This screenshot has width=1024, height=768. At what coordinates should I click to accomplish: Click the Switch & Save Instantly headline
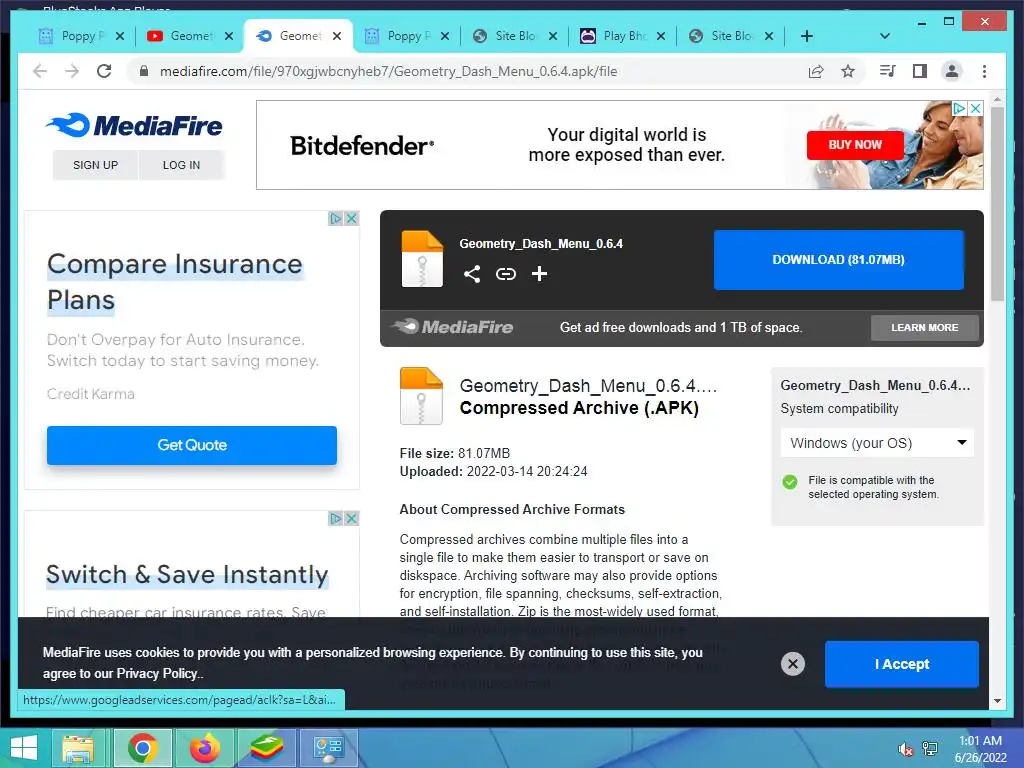click(x=187, y=575)
